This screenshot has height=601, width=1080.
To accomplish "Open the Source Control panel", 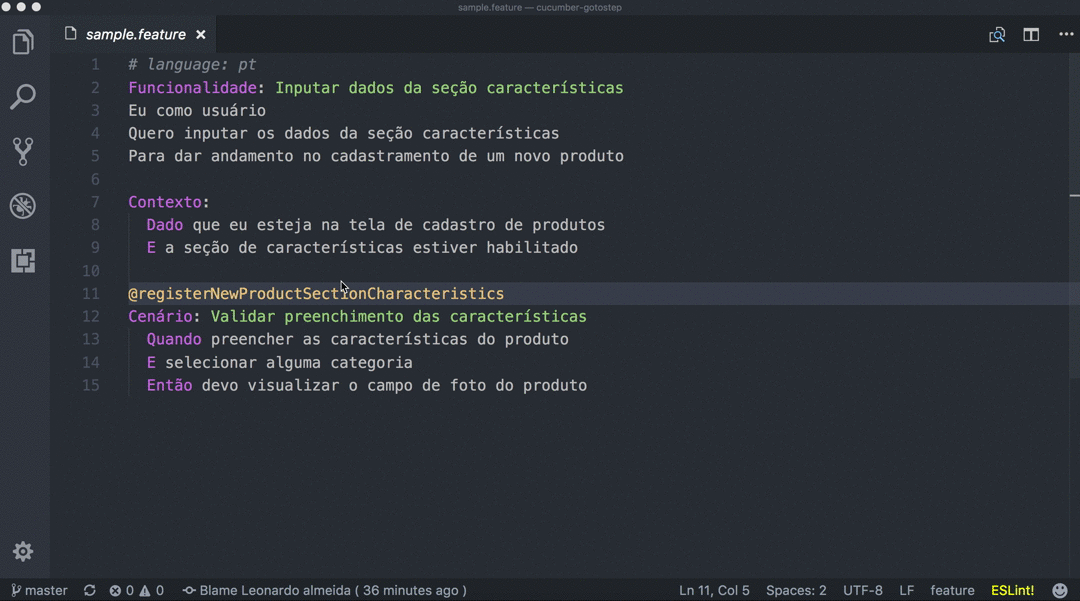I will click(22, 151).
